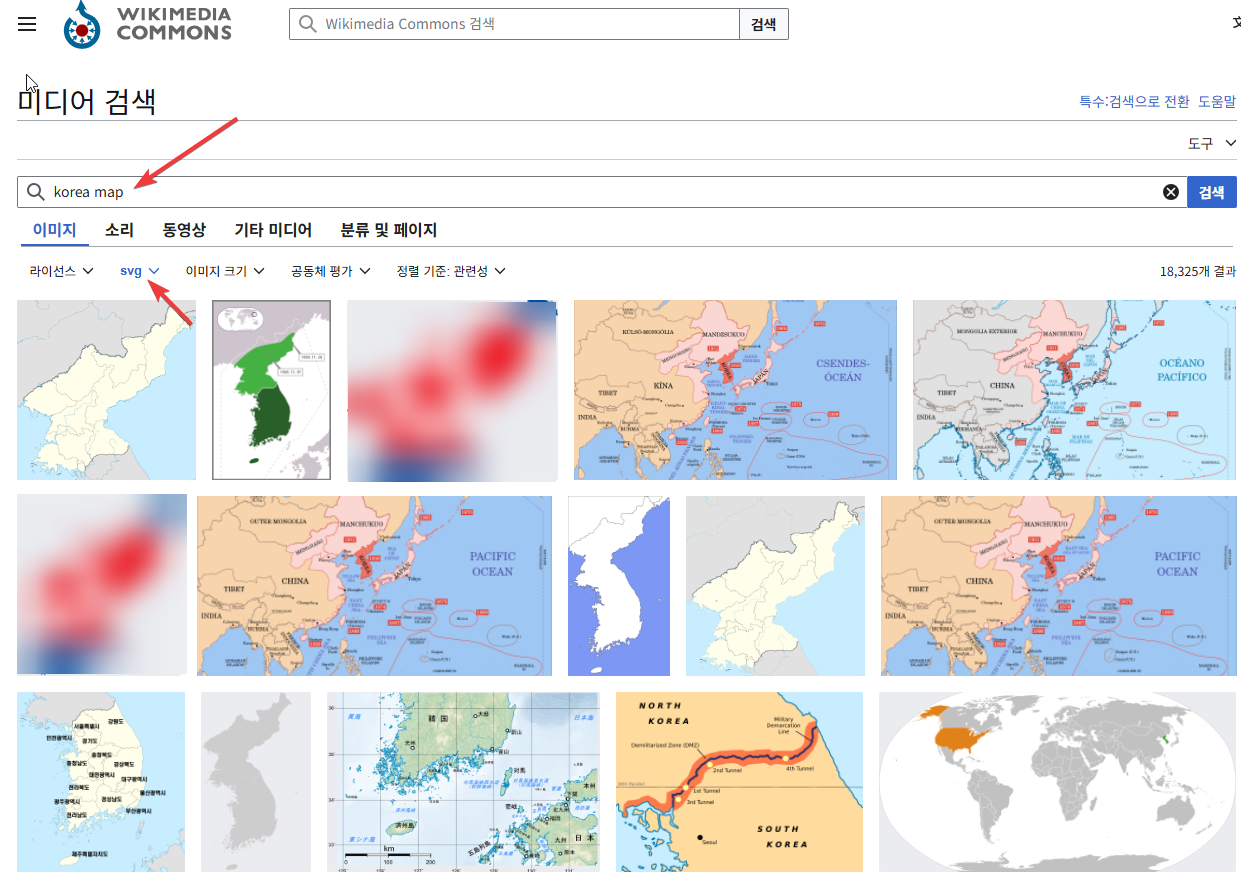
Task: Open the 이미지 크기 size filter
Action: pyautogui.click(x=260, y=270)
